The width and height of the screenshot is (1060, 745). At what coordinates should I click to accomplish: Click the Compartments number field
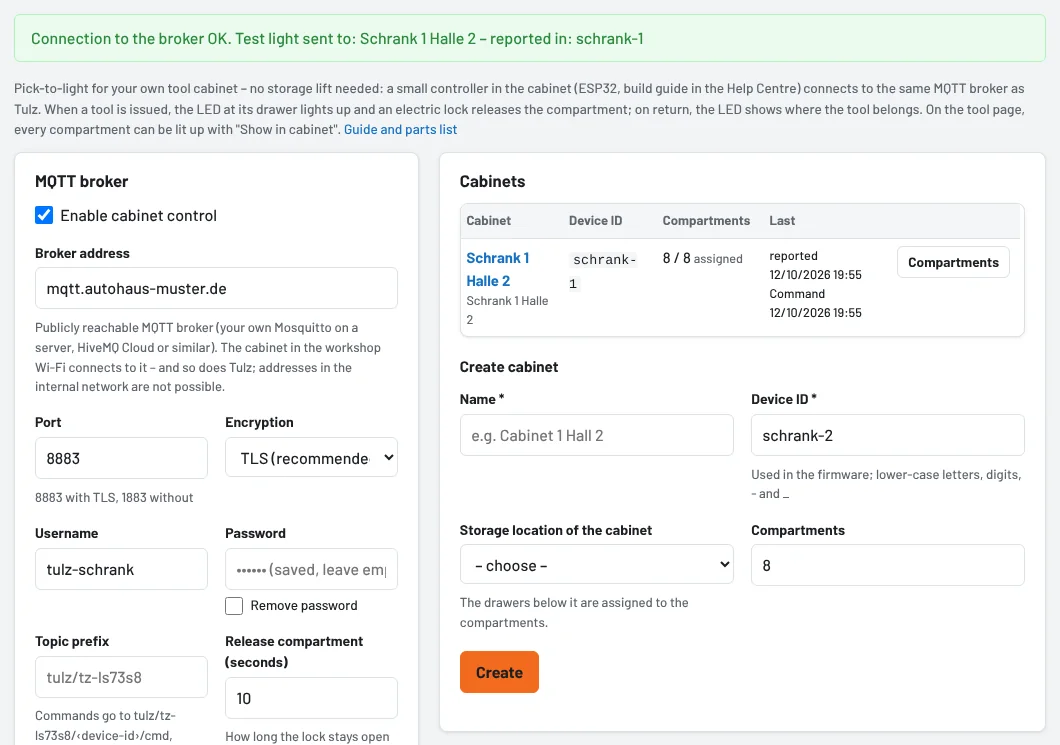coord(888,565)
